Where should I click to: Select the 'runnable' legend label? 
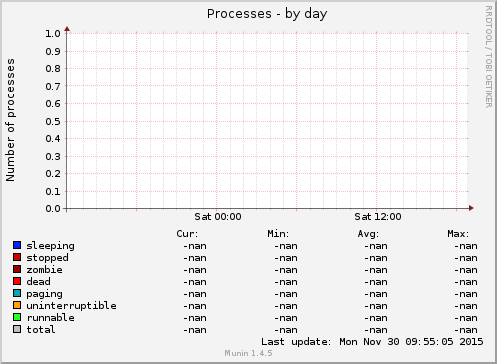(x=50, y=318)
